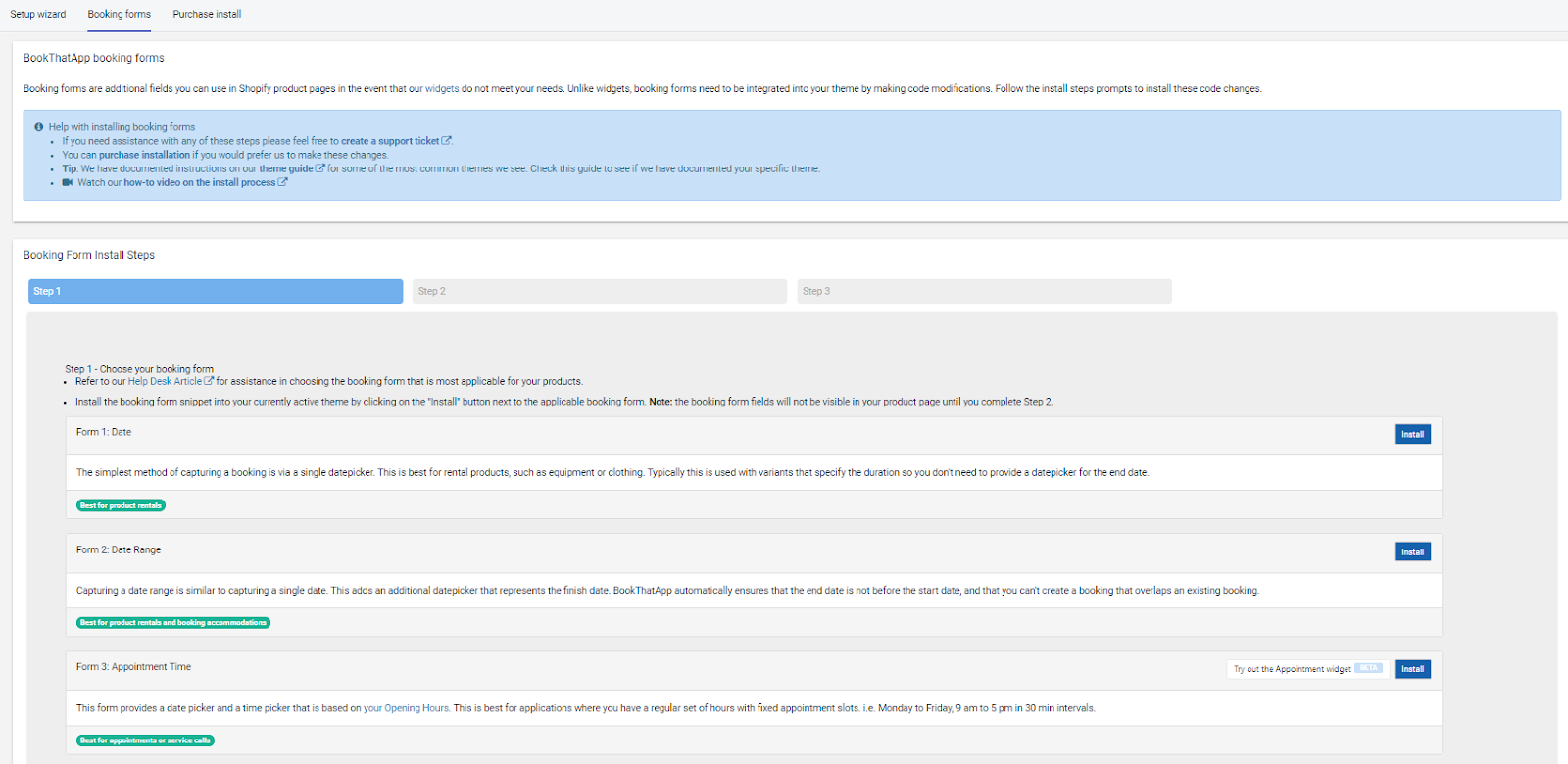Install the Form 3: Appointment Time form
This screenshot has width=1568, height=764.
point(1412,669)
